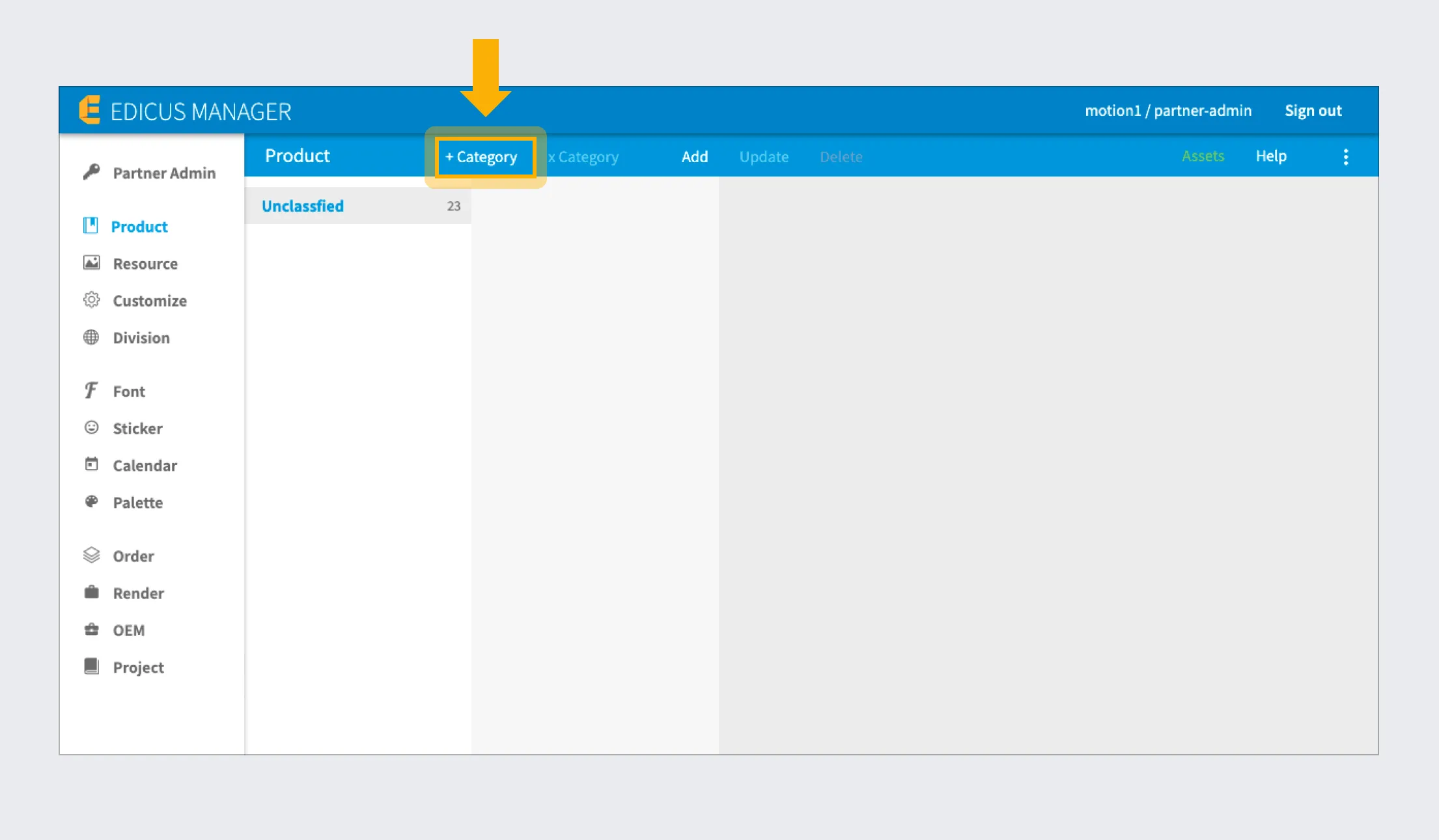Click the Palette icon in sidebar
This screenshot has height=840, width=1439.
click(x=91, y=501)
